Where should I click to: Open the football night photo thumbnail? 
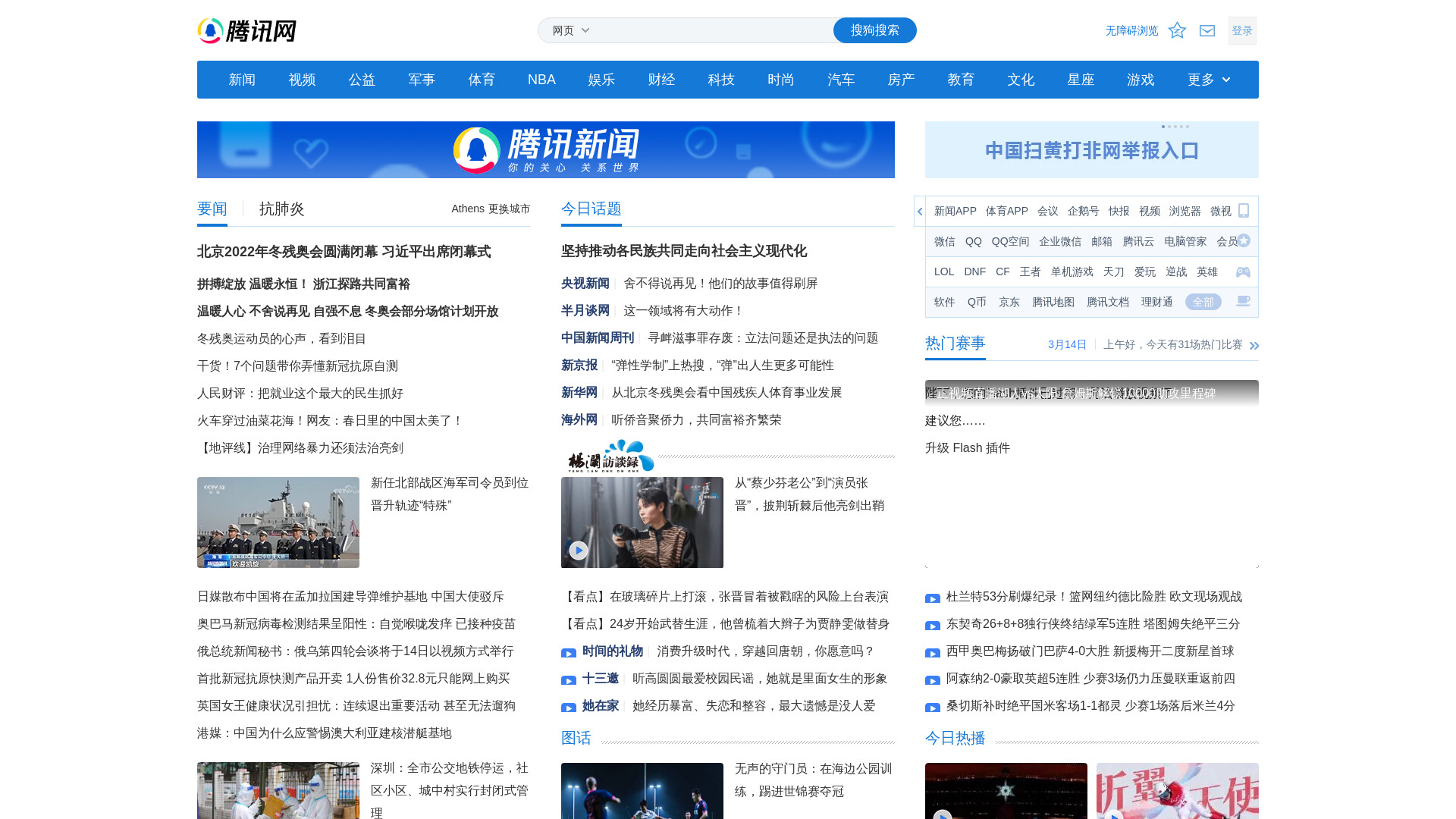642,790
